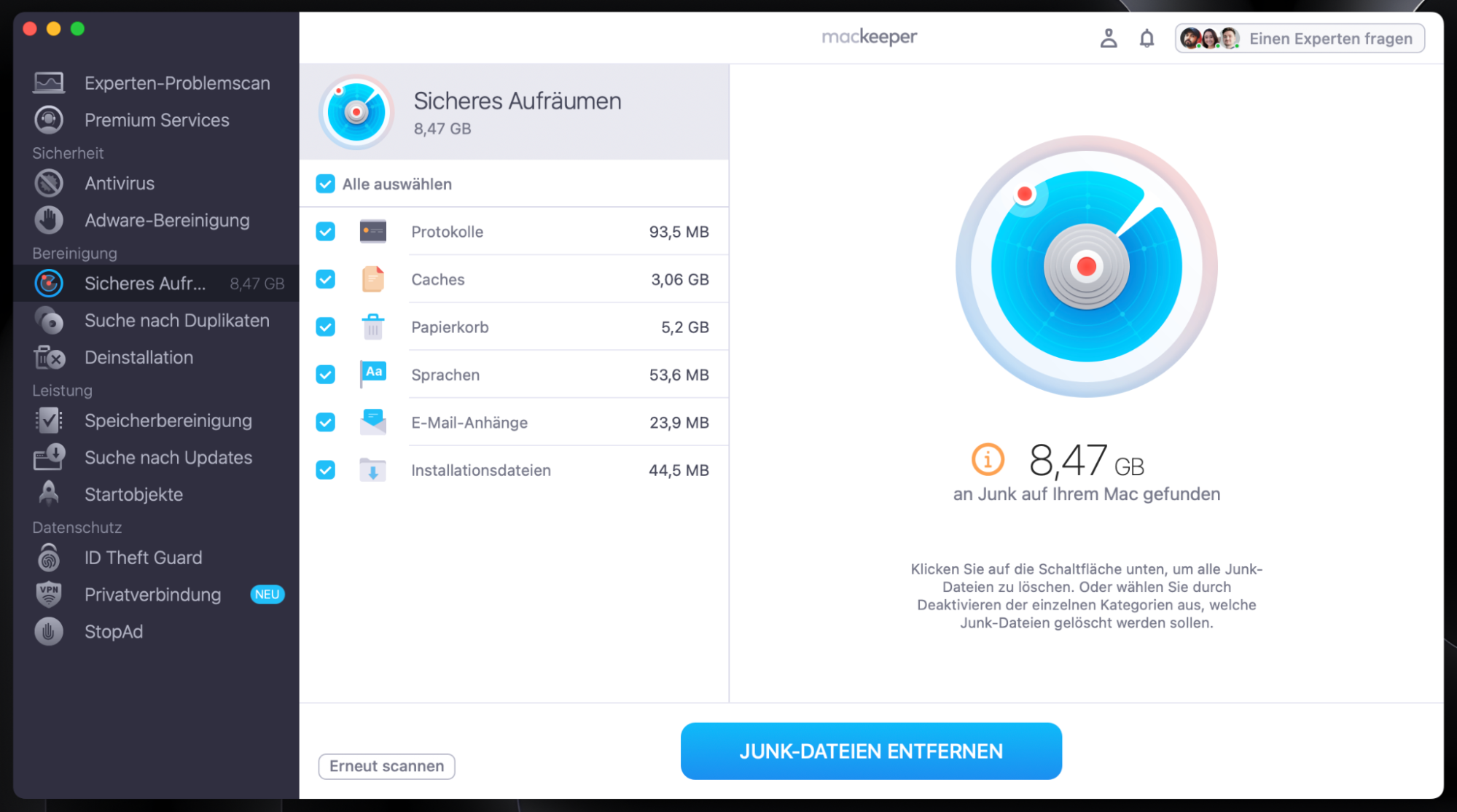Screen dimensions: 1457x812
Task: Uncheck the Sprachen category
Action: tap(325, 375)
